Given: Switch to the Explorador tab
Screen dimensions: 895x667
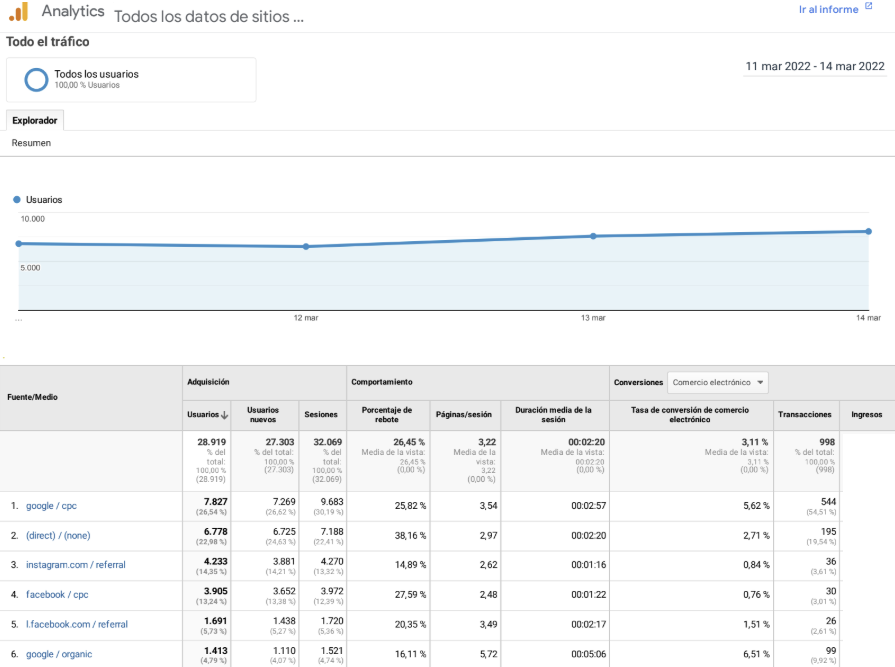Looking at the screenshot, I should click(35, 120).
